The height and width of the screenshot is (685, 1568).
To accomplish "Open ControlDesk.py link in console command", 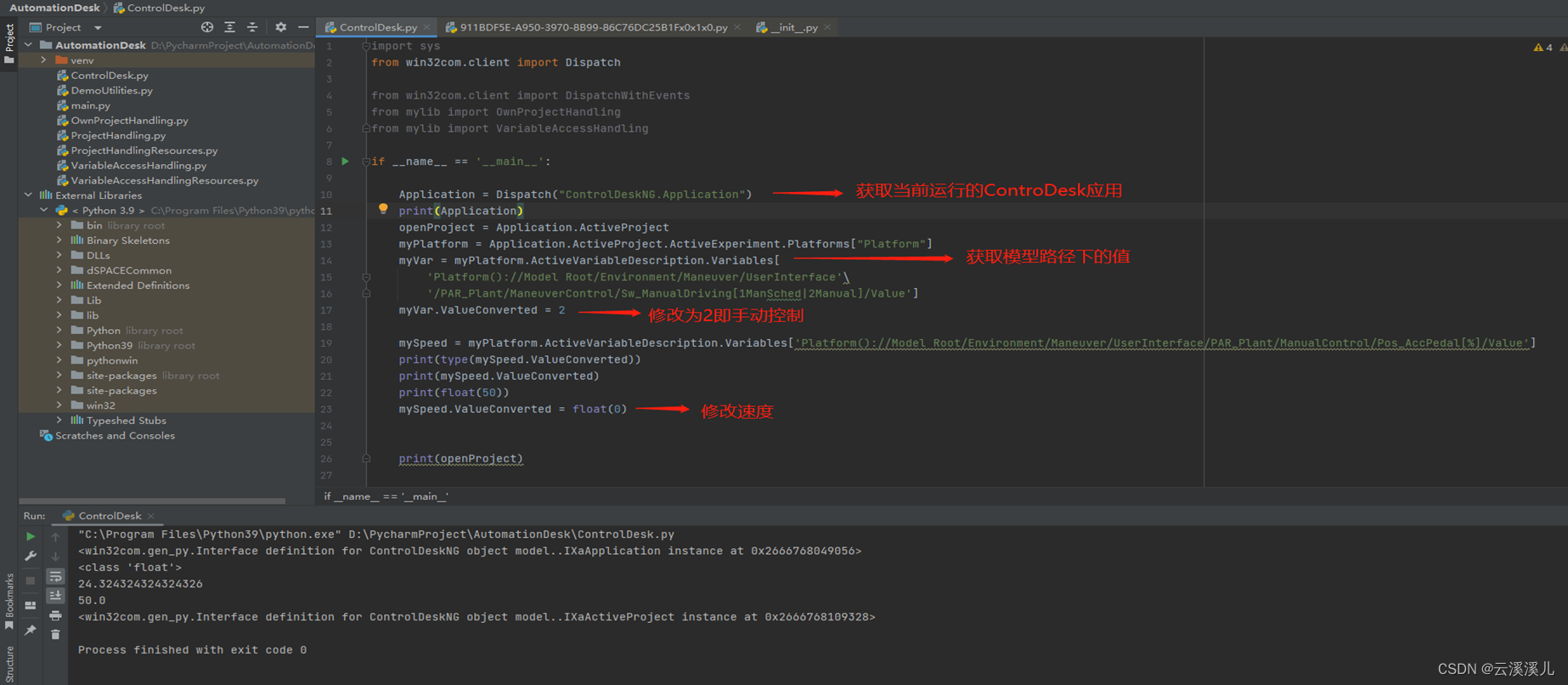I will (511, 535).
